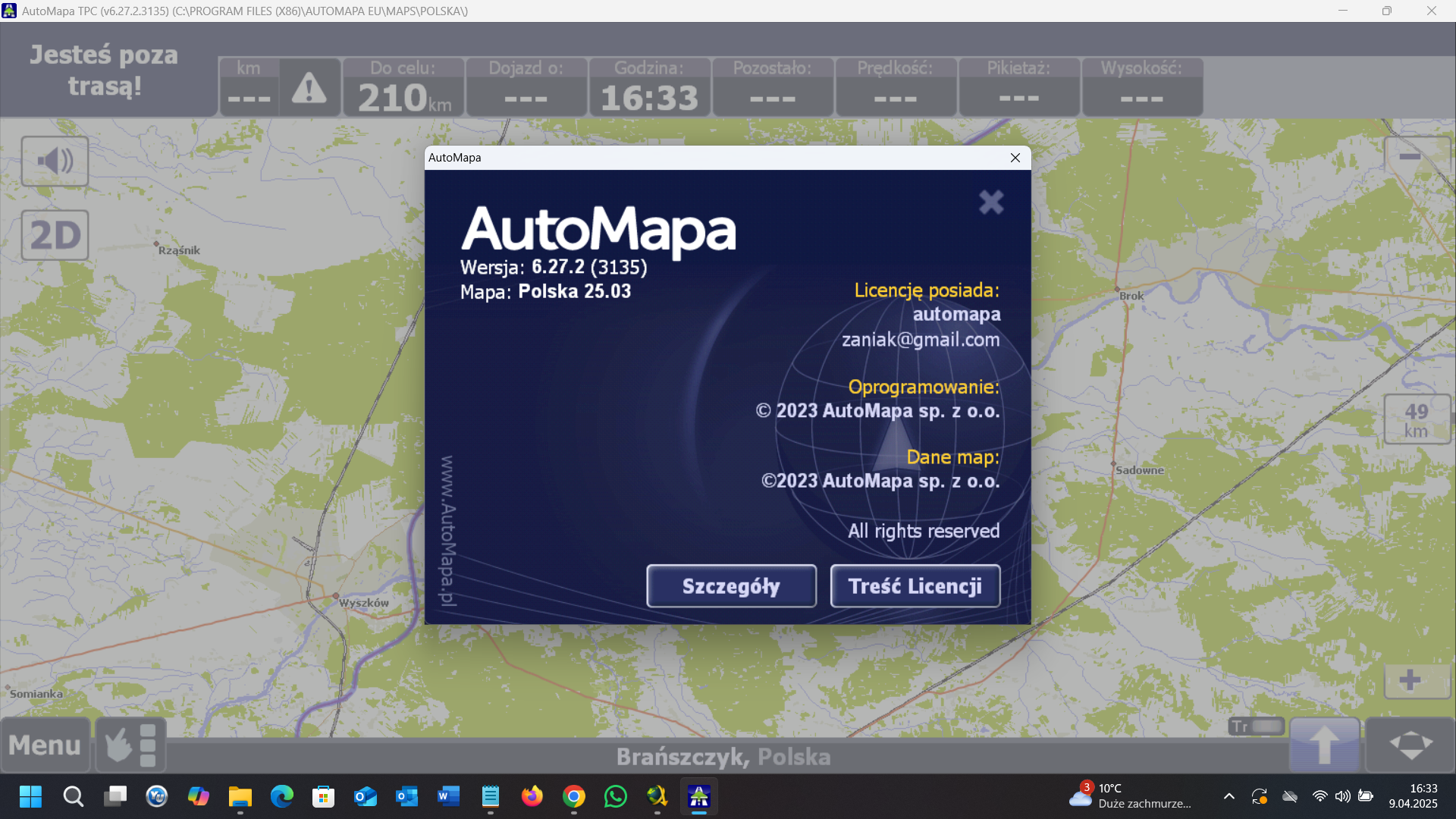
Task: Click the www.AutoMapa.pl vertical link
Action: pyautogui.click(x=447, y=531)
